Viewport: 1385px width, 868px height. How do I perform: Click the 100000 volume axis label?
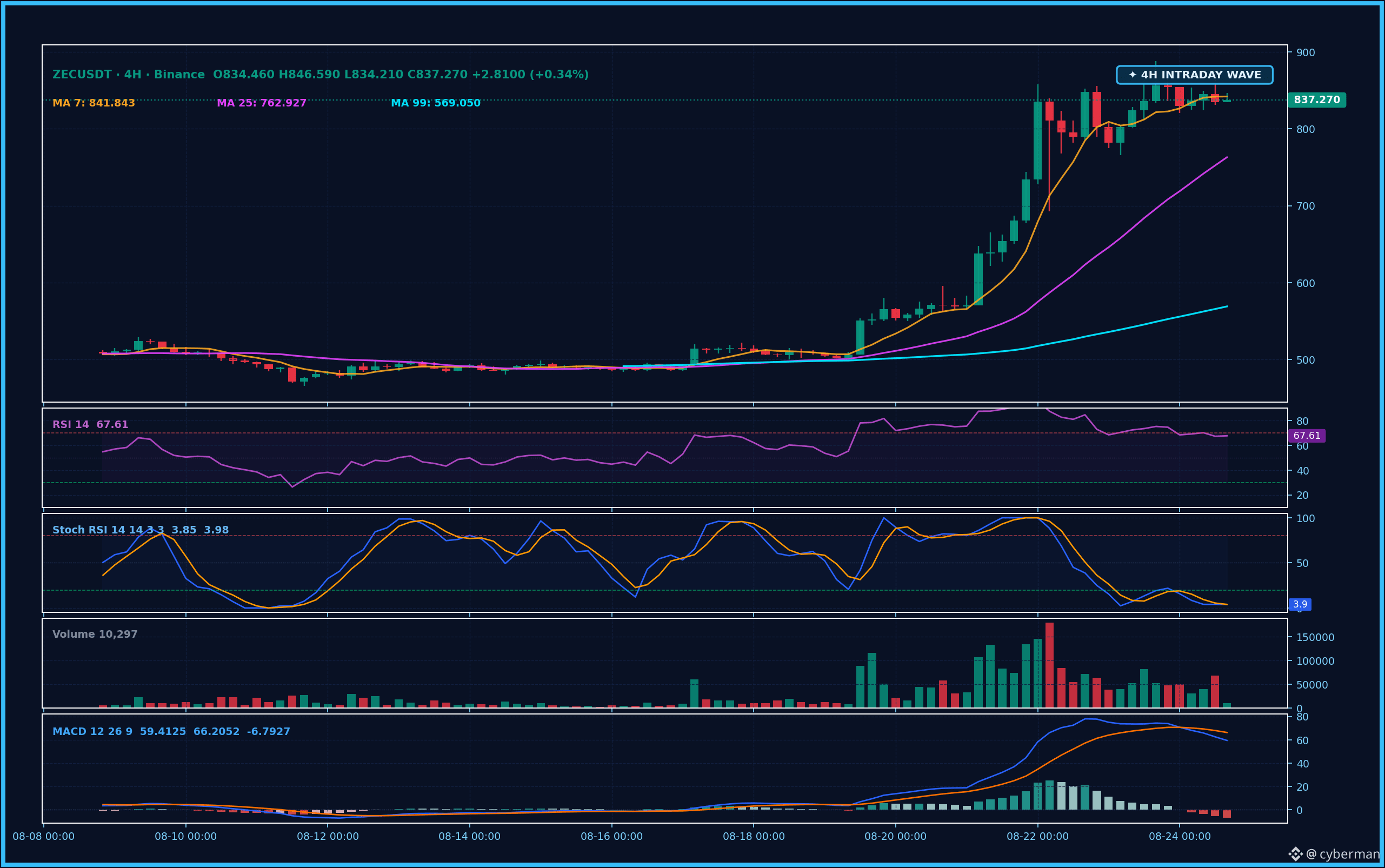[1315, 662]
